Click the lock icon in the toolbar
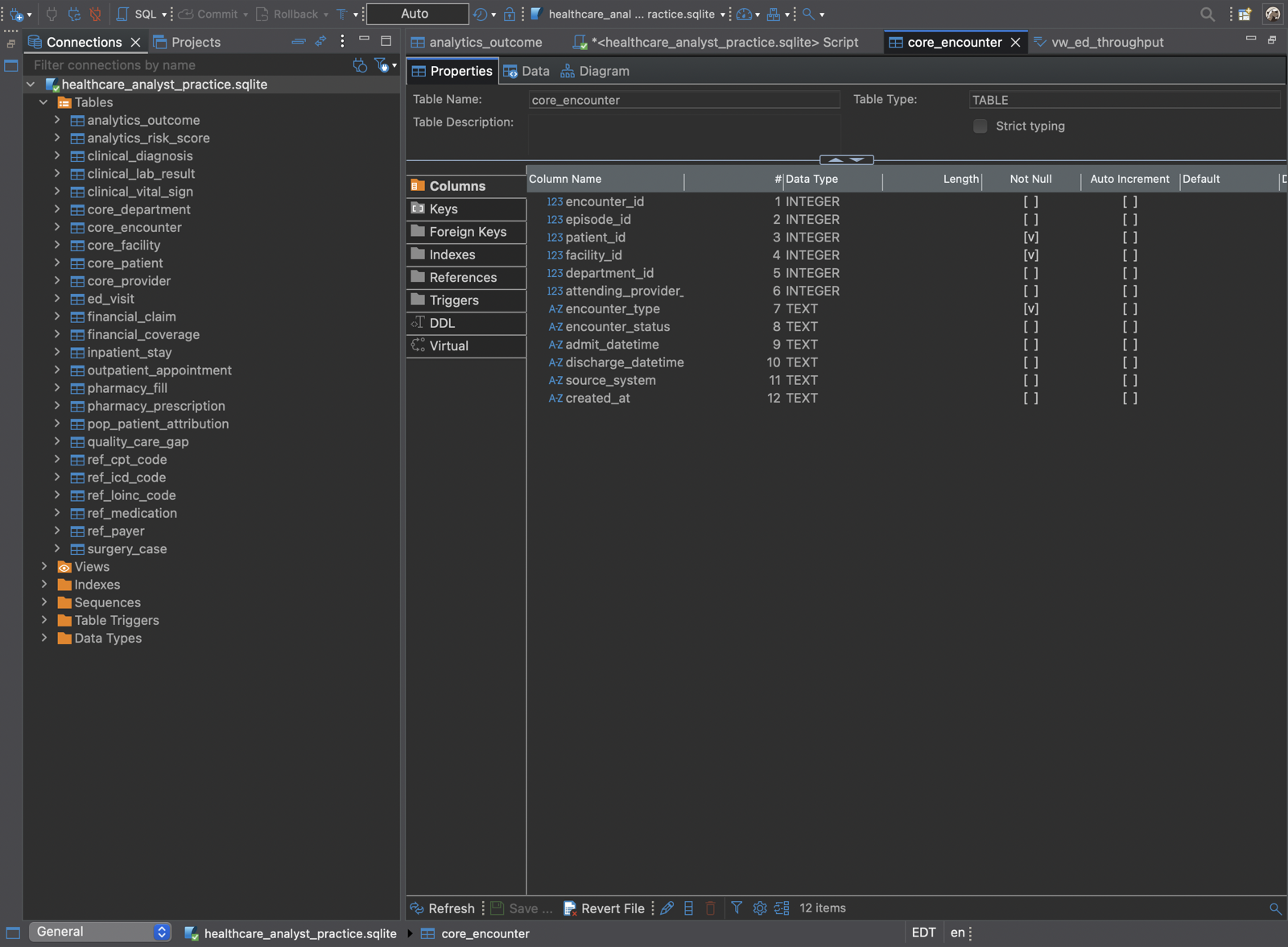1288x947 pixels. coord(510,14)
